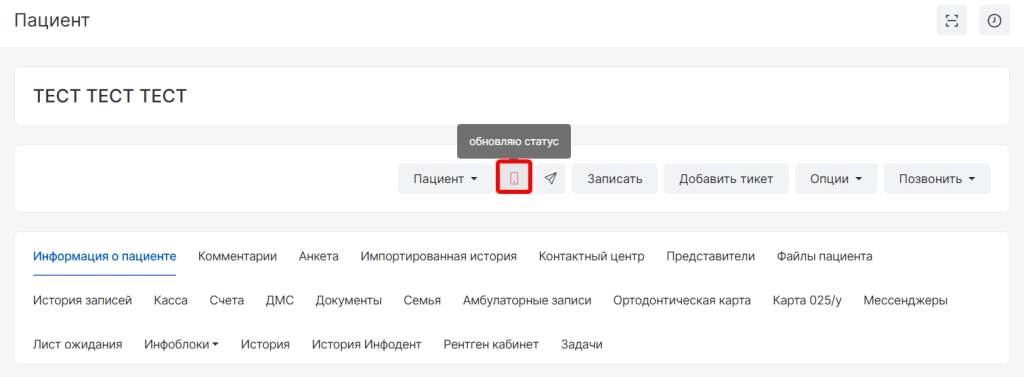Select the История tab
Image resolution: width=1024 pixels, height=377 pixels.
coord(265,344)
